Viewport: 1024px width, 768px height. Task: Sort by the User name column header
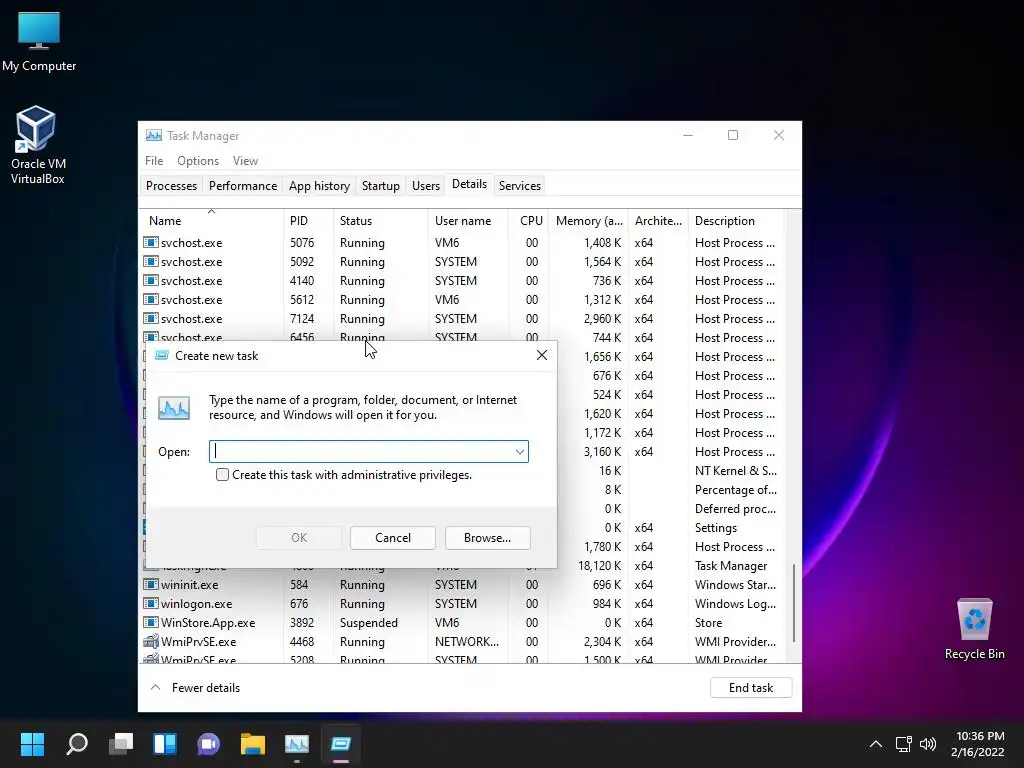[x=468, y=221]
